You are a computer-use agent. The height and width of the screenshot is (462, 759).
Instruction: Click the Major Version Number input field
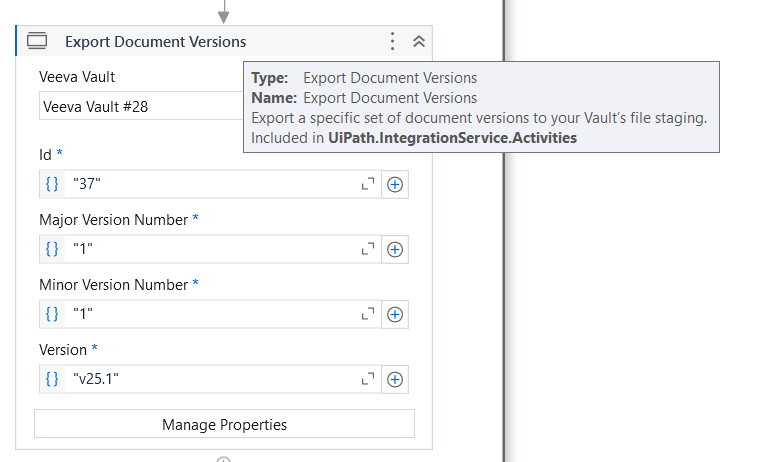(x=211, y=249)
